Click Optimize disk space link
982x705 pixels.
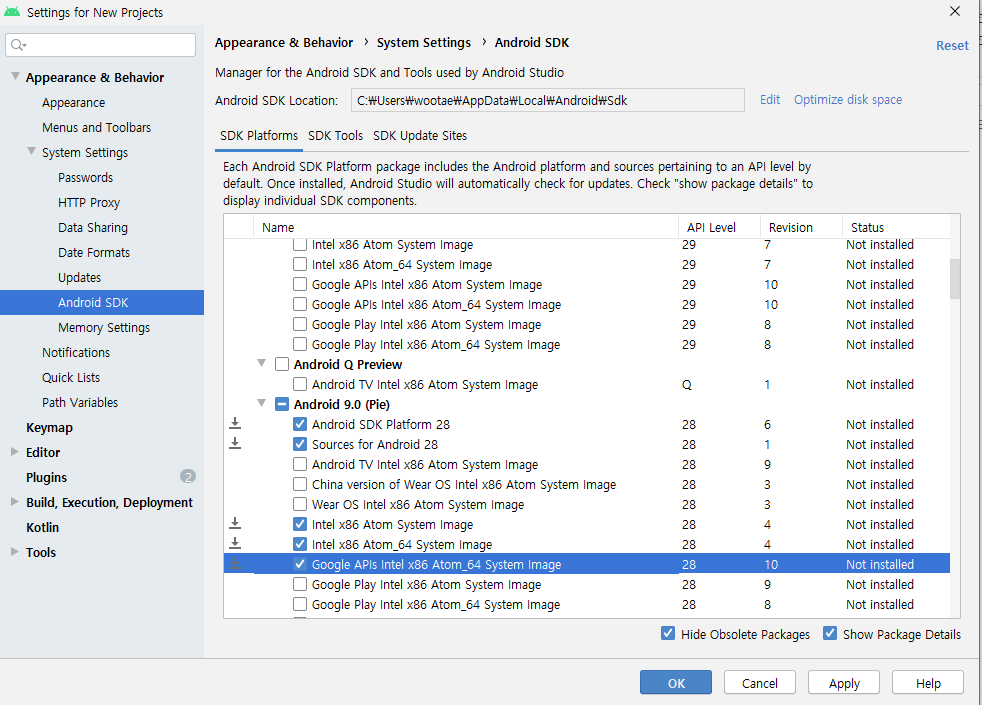(848, 100)
